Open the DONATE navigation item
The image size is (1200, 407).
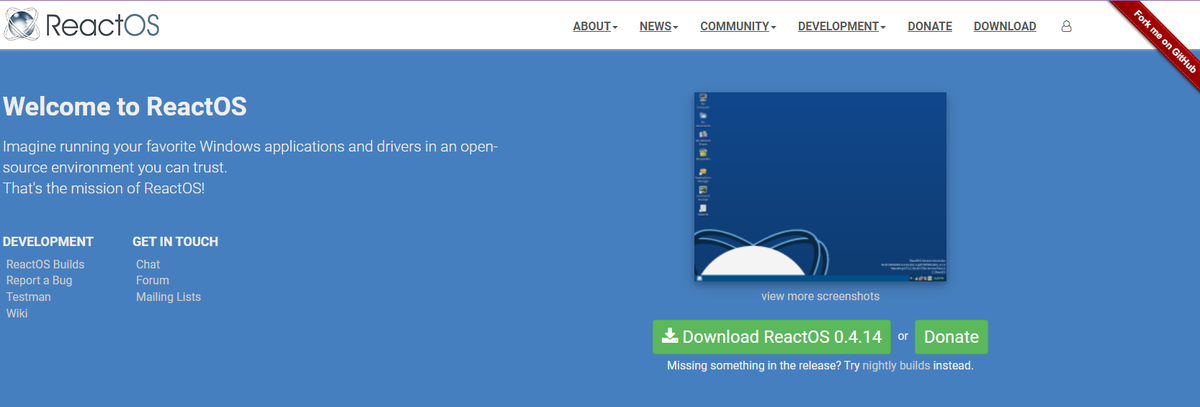(930, 26)
